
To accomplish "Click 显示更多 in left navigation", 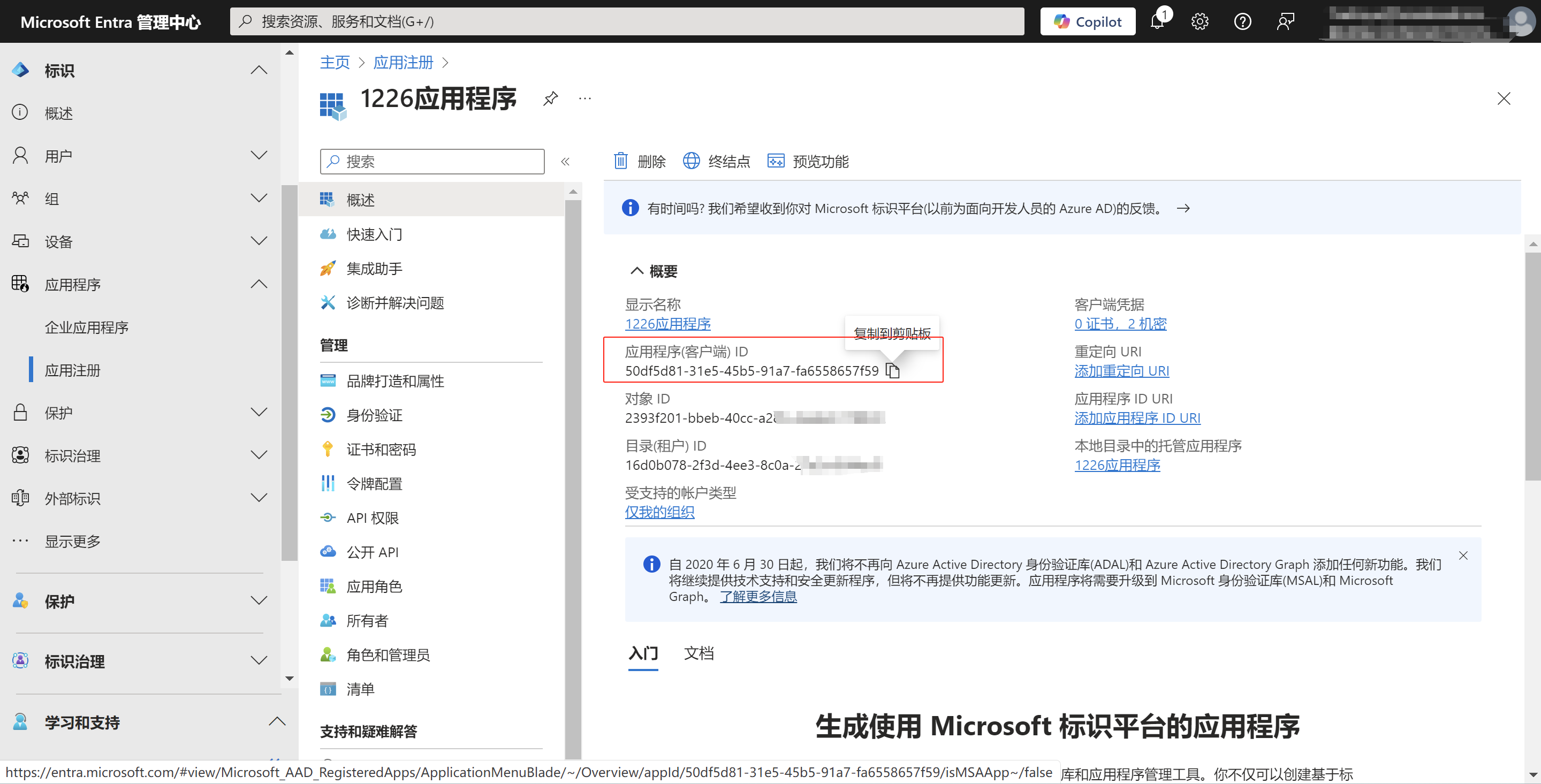I will click(x=72, y=541).
